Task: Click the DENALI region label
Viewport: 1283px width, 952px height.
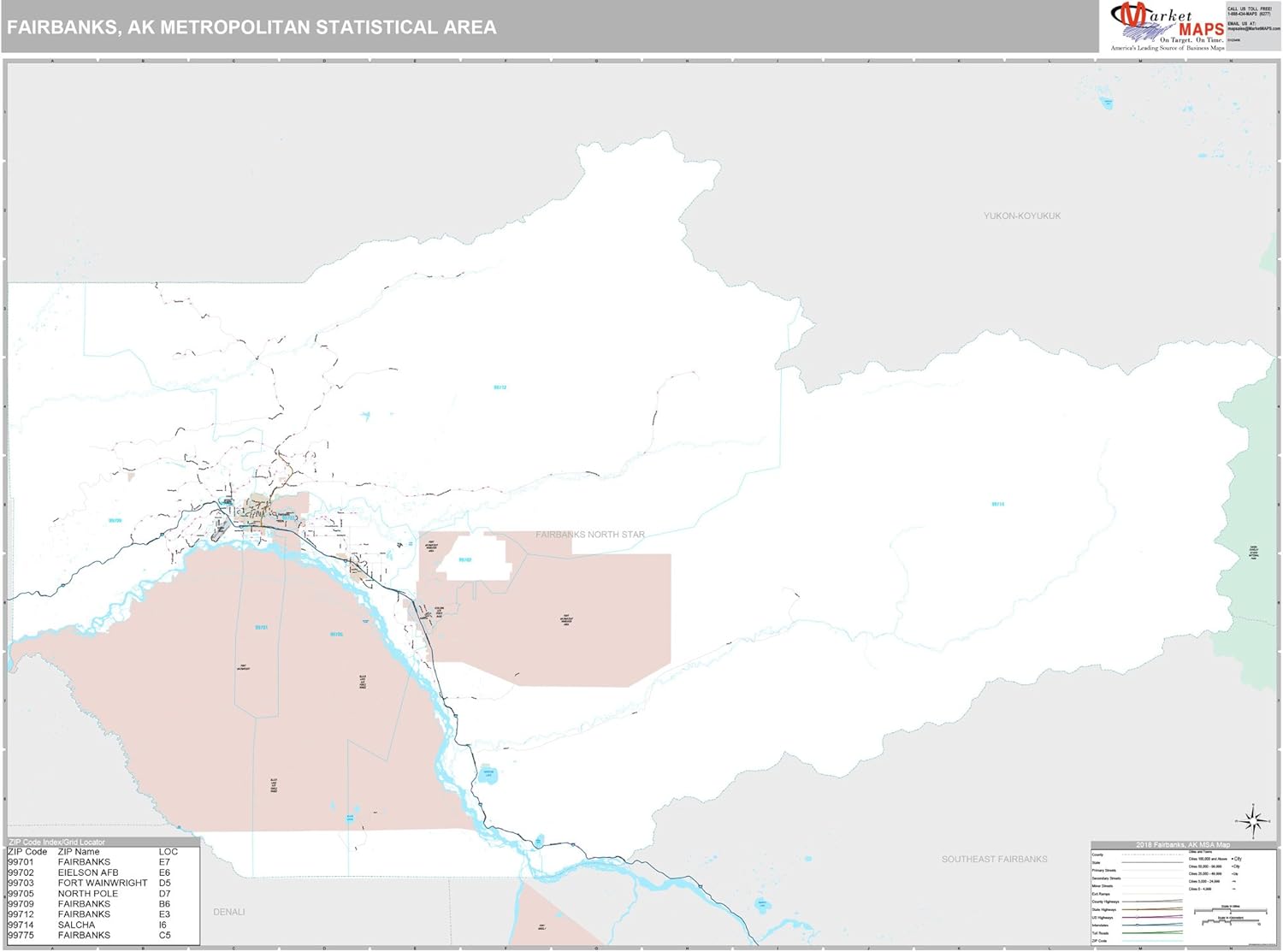Action: click(229, 912)
